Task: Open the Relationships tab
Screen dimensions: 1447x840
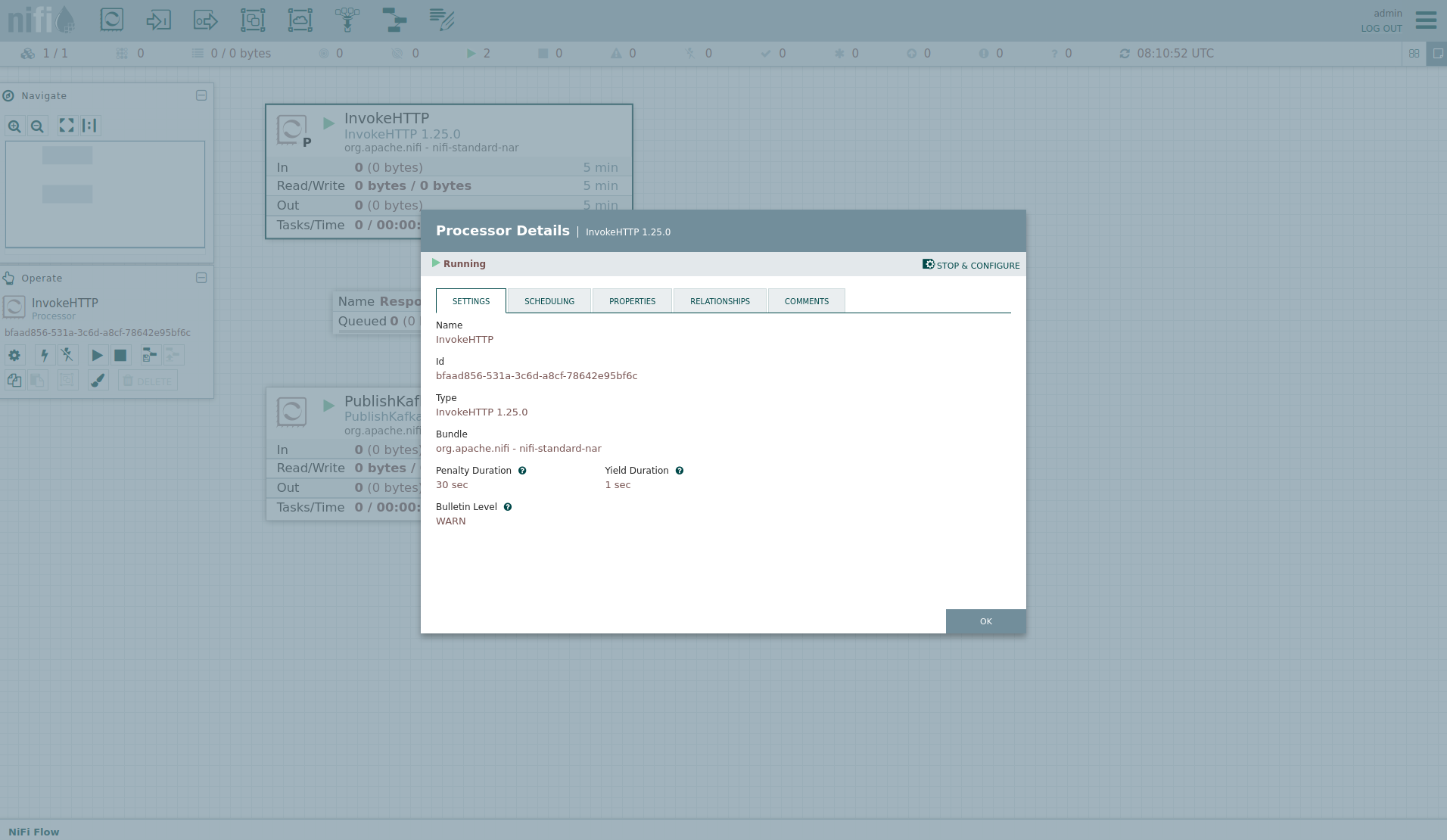Action: coord(720,301)
